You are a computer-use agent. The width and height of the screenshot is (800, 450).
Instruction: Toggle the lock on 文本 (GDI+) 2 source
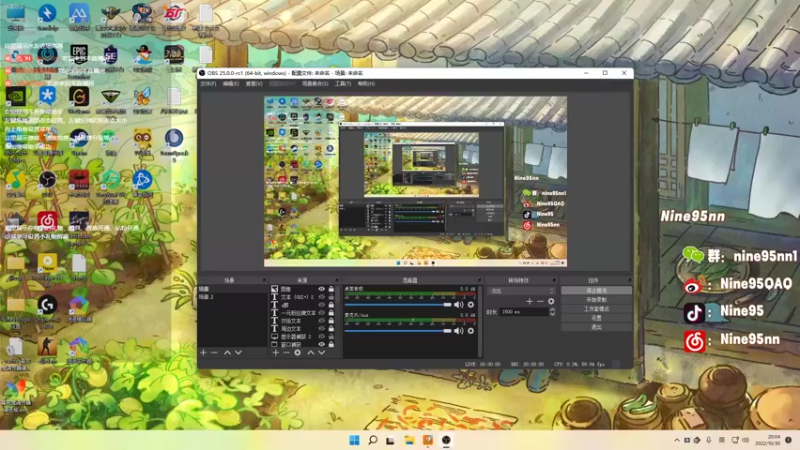331,297
